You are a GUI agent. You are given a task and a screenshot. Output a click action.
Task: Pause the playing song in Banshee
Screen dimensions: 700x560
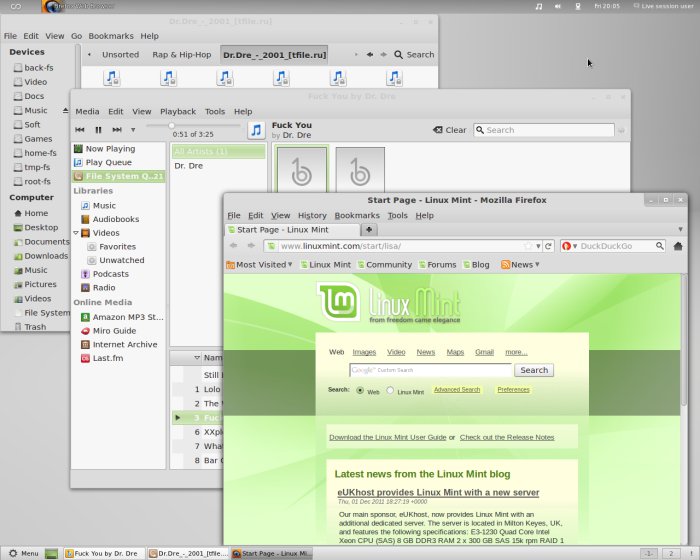(x=98, y=130)
